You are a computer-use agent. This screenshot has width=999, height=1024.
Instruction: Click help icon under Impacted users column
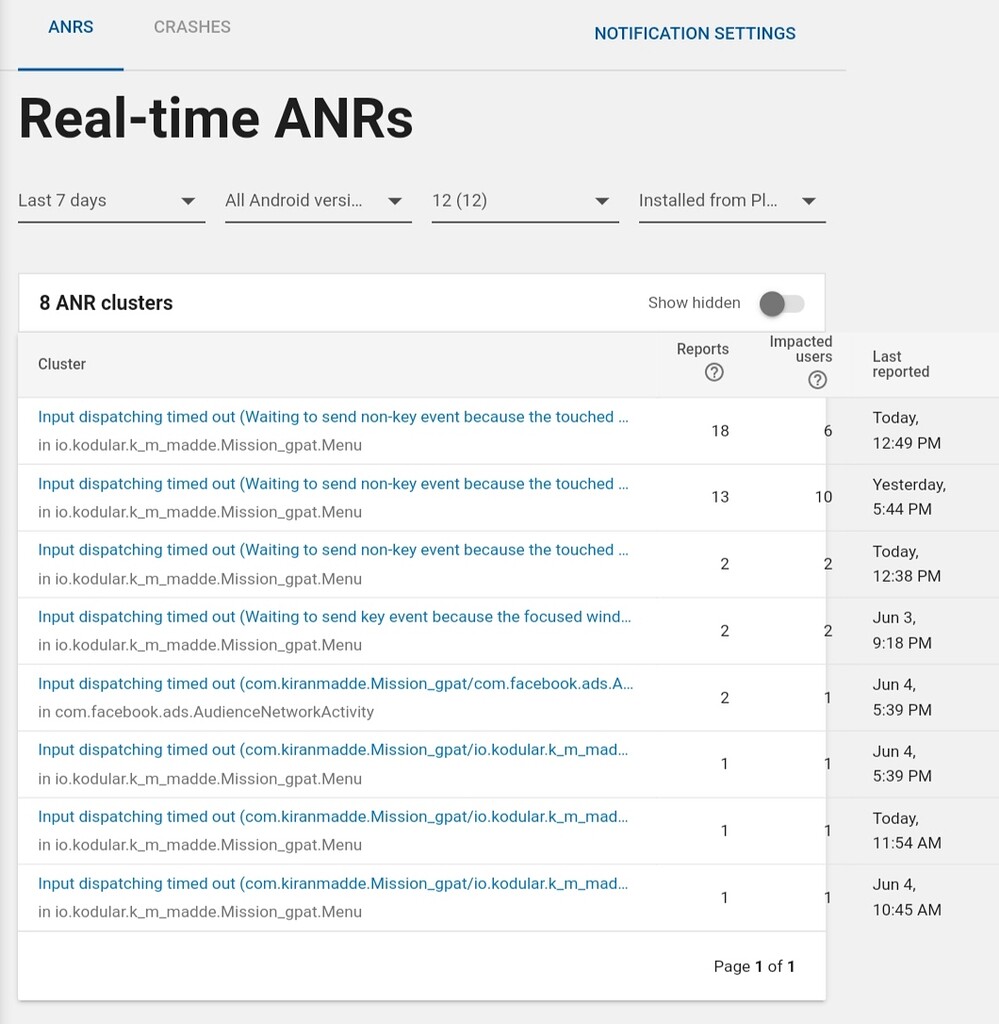click(817, 380)
